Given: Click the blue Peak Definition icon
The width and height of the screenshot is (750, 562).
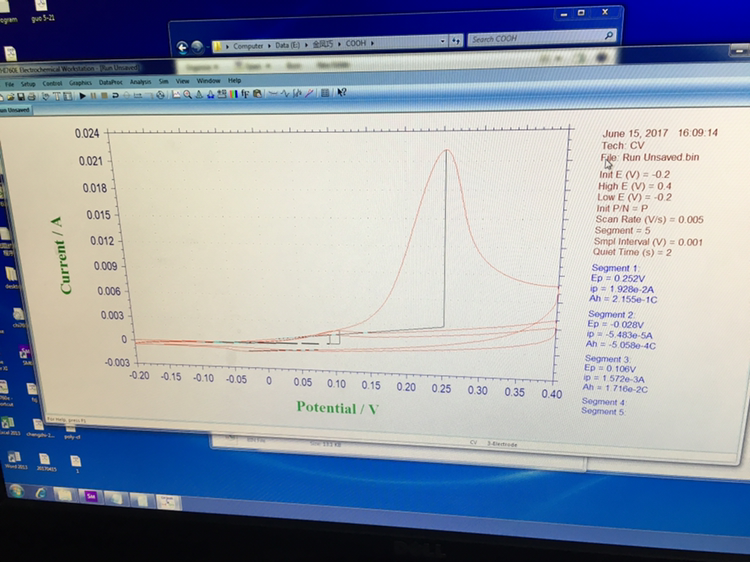Looking at the screenshot, I should [210, 94].
